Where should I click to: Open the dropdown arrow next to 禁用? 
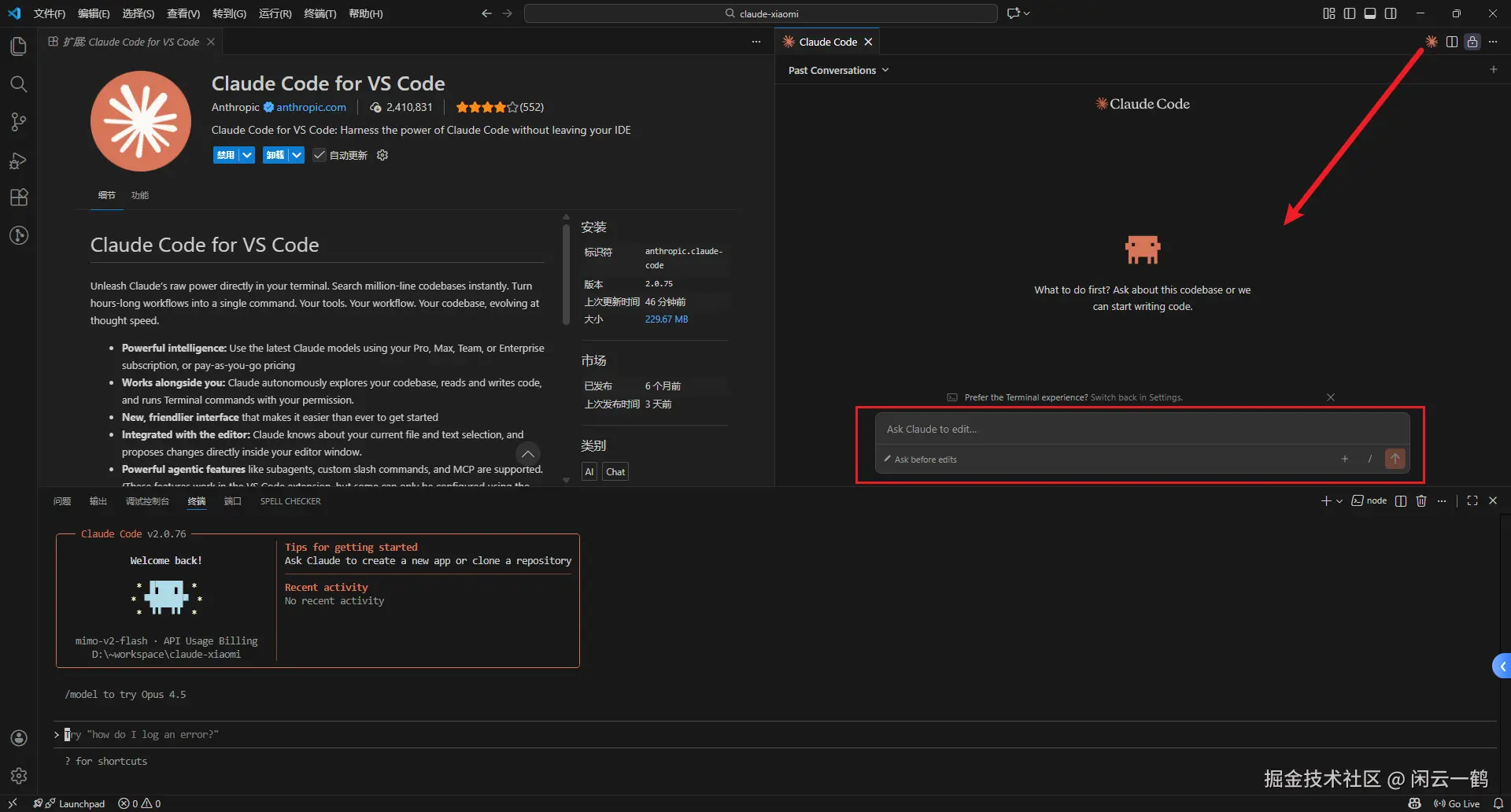247,155
